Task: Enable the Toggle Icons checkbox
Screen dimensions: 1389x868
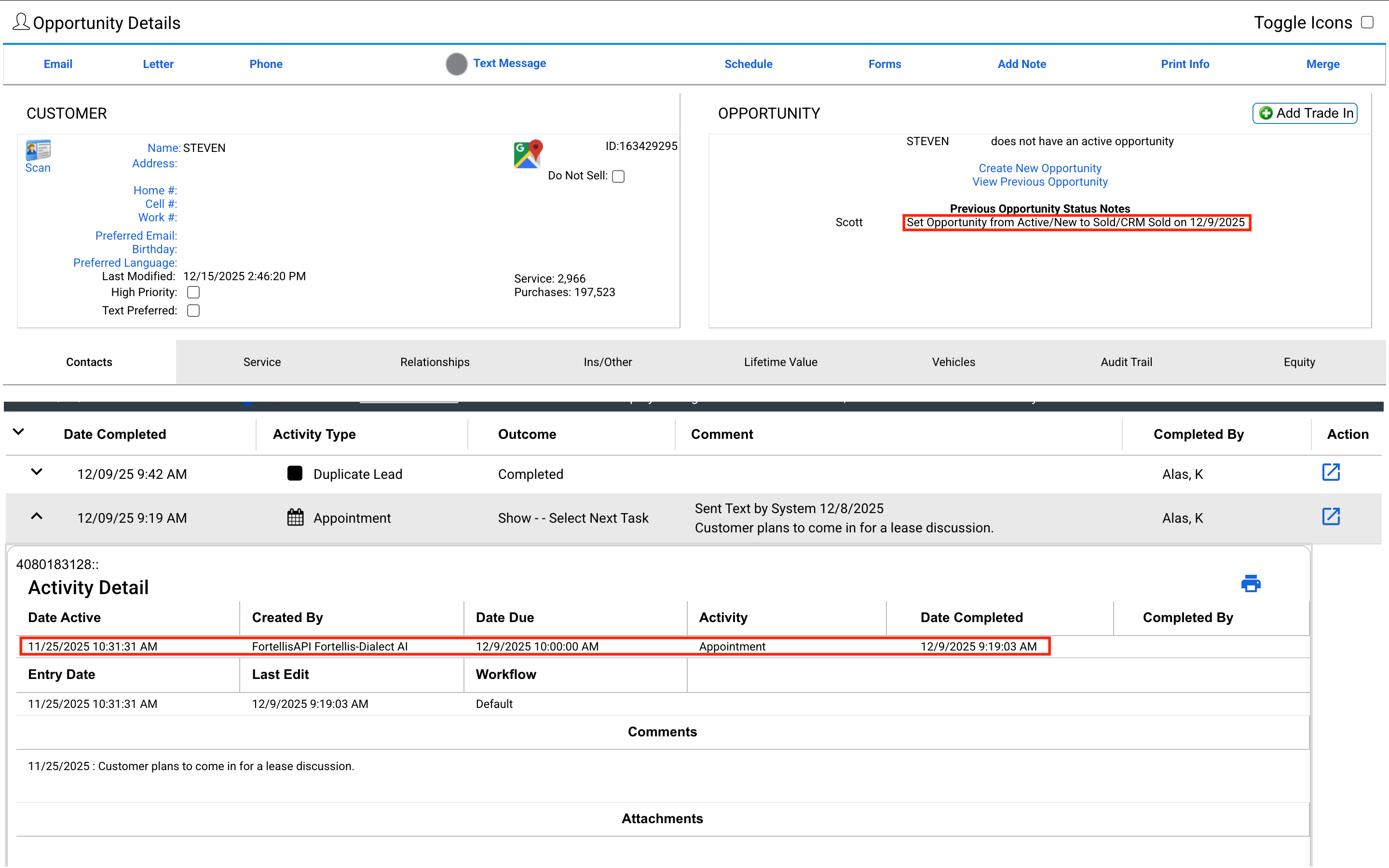Action: pos(1367,22)
